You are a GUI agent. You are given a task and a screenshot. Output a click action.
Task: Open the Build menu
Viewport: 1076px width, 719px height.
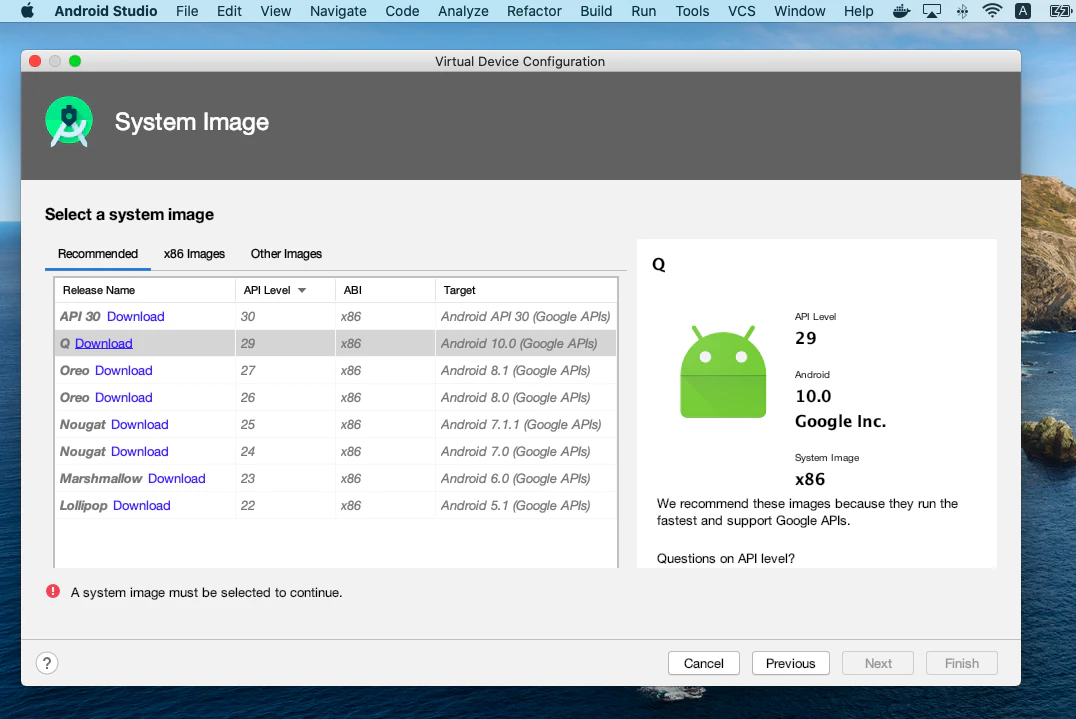coord(596,11)
